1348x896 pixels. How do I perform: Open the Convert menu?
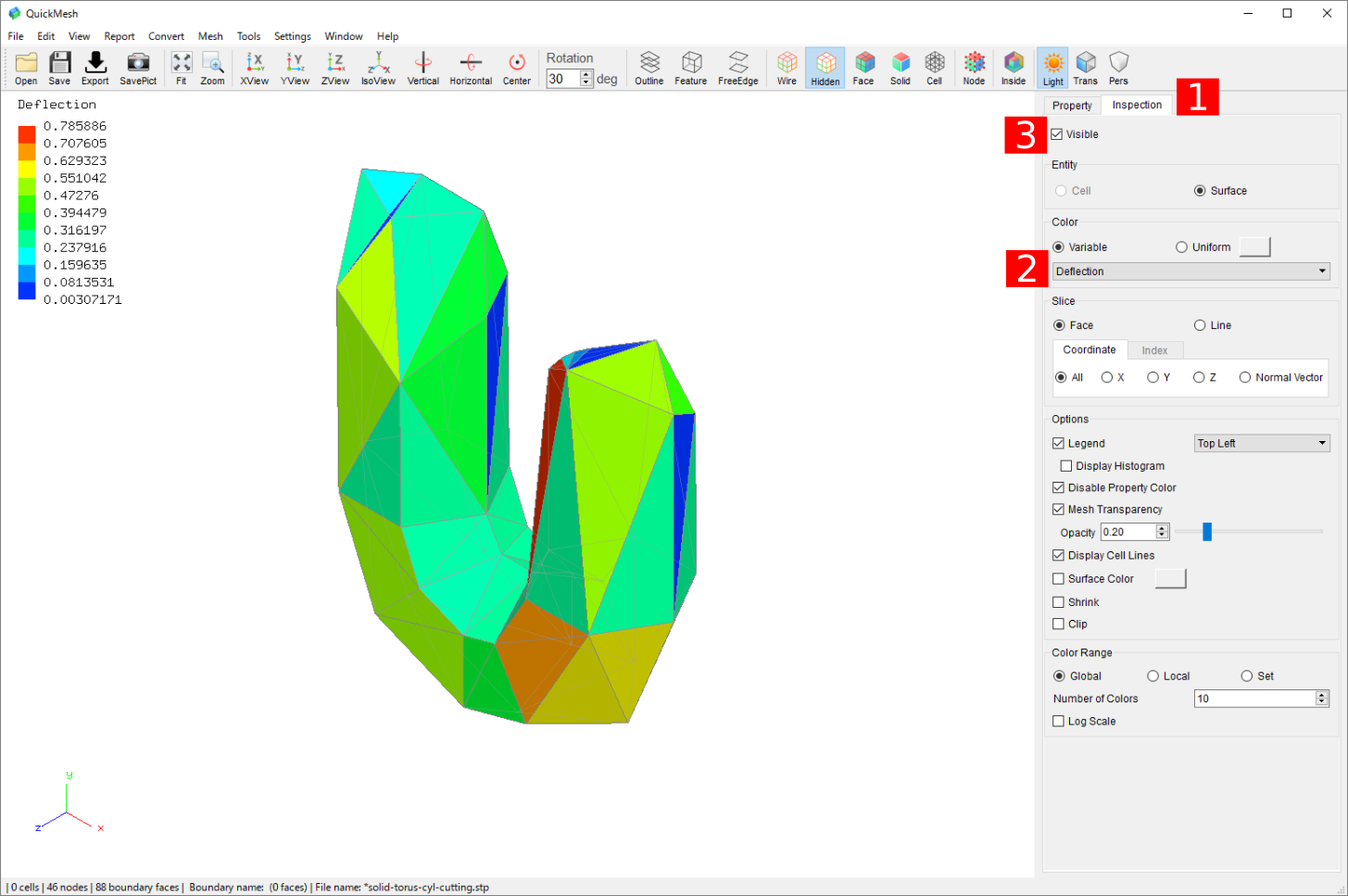coord(166,36)
